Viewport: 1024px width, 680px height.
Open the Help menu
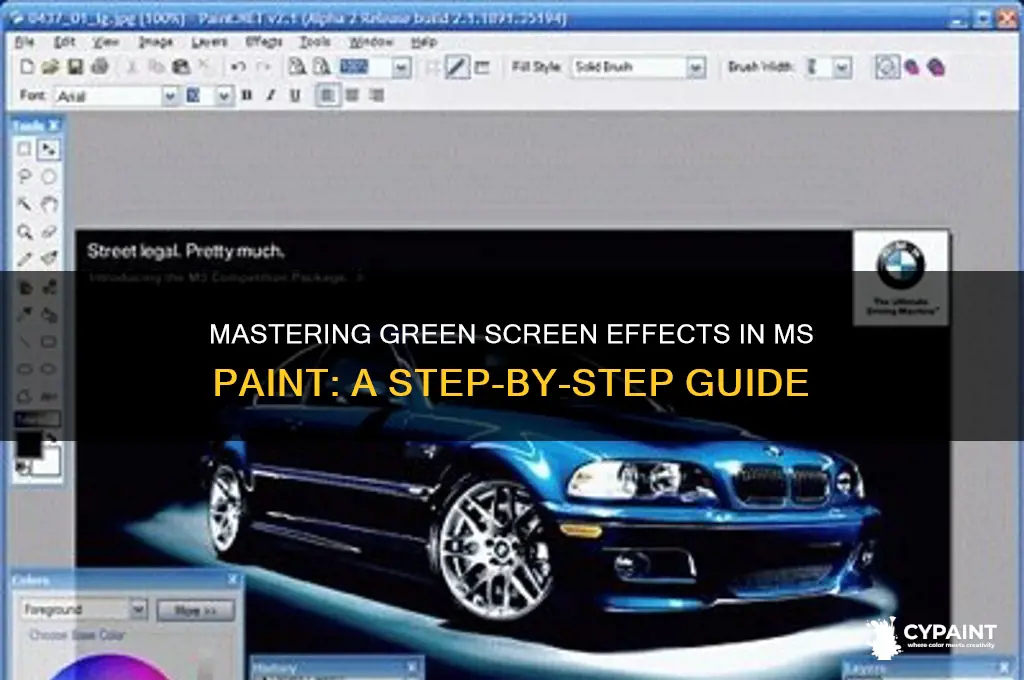(x=424, y=42)
